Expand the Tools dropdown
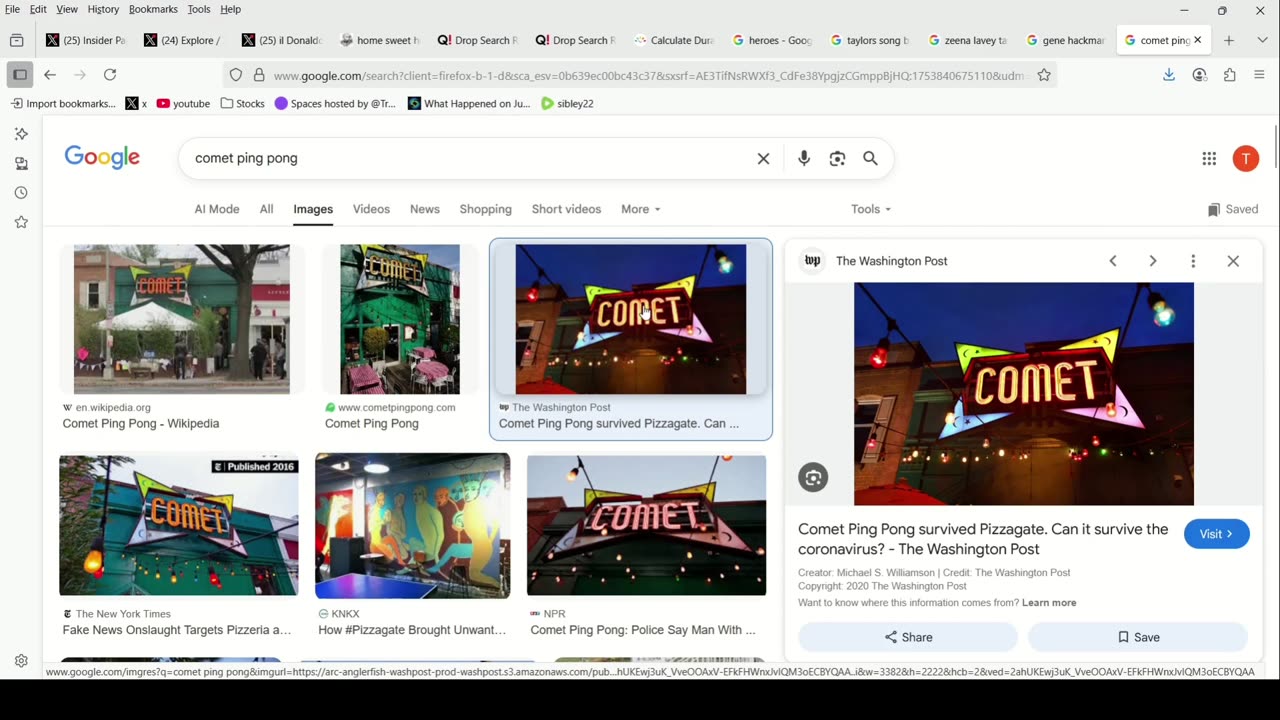Screen dimensions: 1280x720 coord(871,209)
